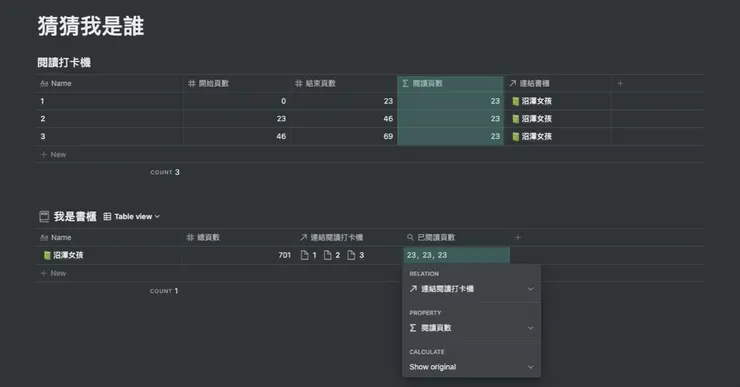Image resolution: width=740 pixels, height=387 pixels.
Task: Select 閱讀頁數 cell of row 3
Action: pyautogui.click(x=451, y=136)
